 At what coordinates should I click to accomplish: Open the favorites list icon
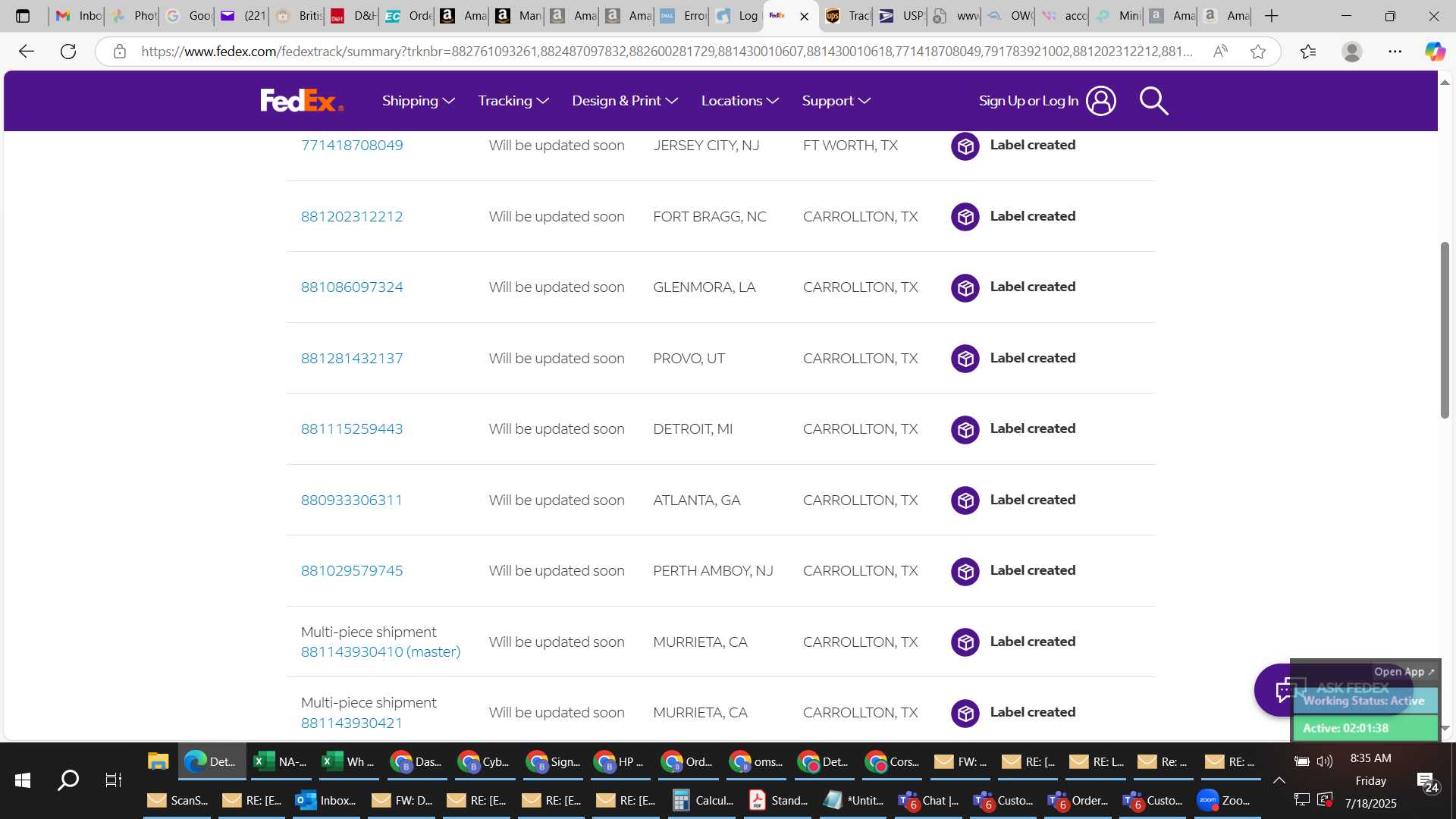pyautogui.click(x=1308, y=52)
